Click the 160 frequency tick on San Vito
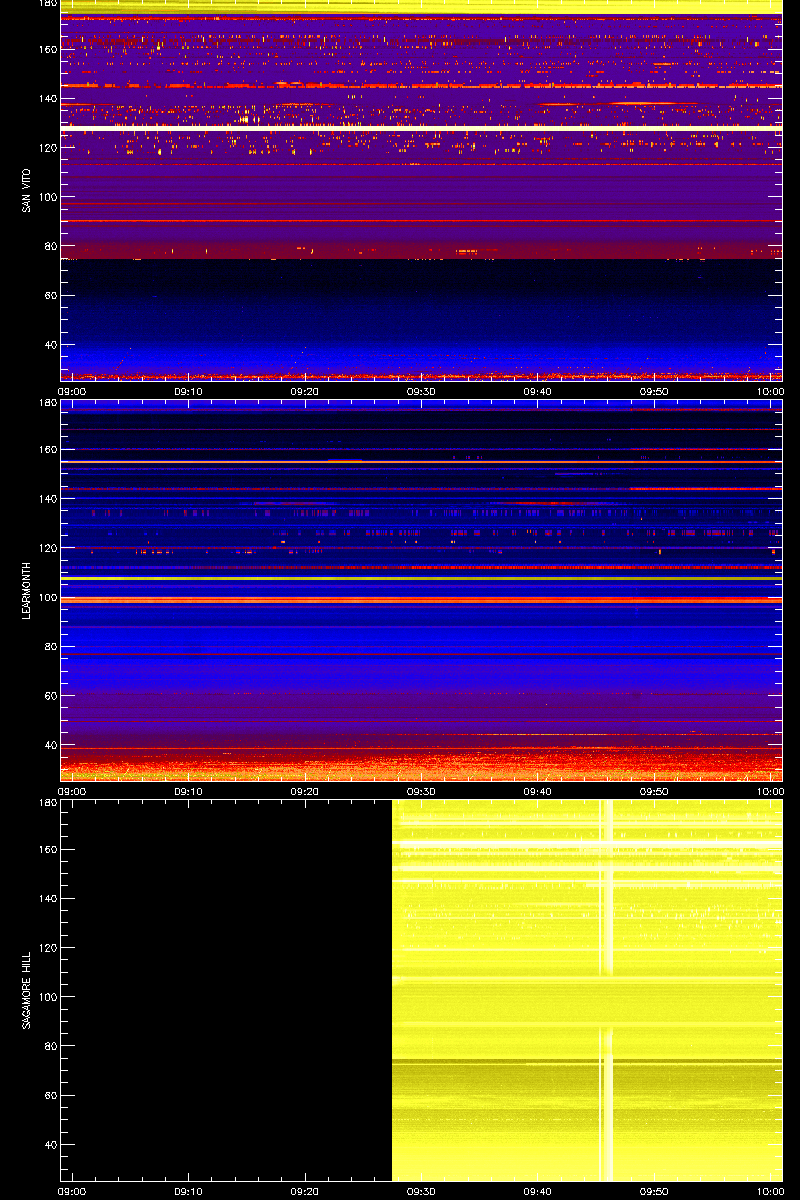The height and width of the screenshot is (1200, 800). coord(47,50)
